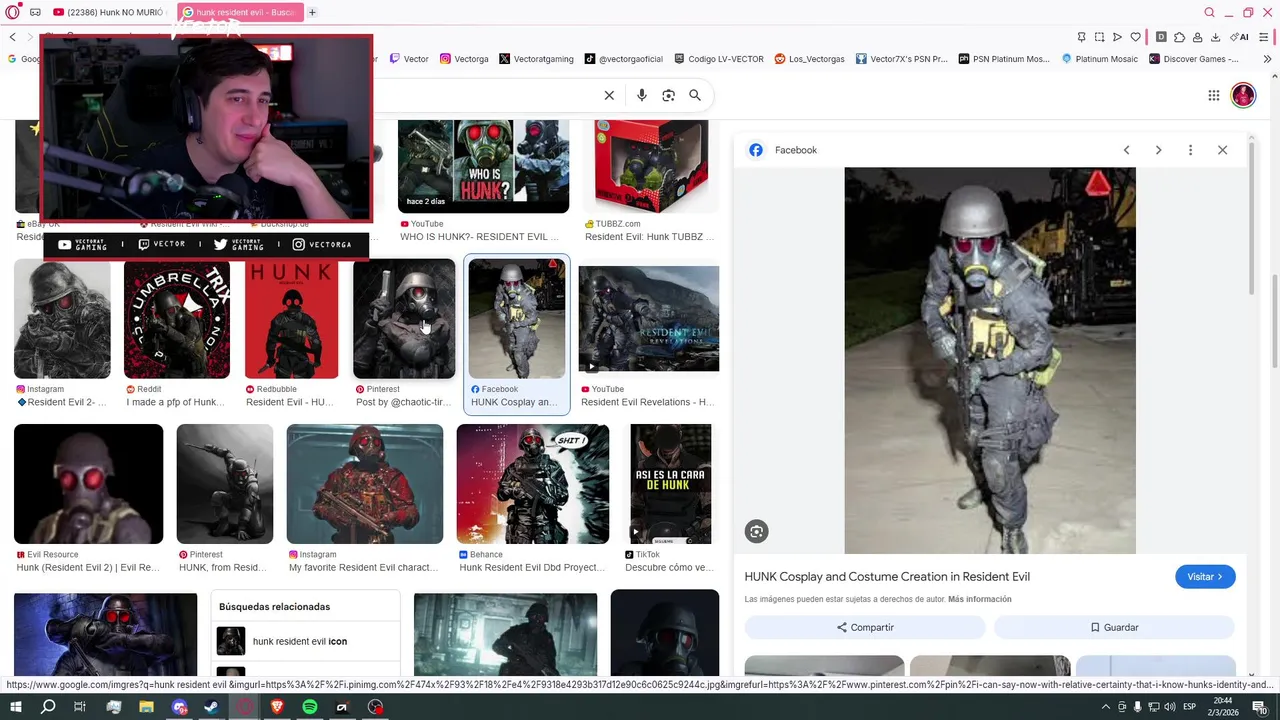This screenshot has width=1280, height=720.
Task: Open the Discover Games bookmark
Action: click(x=1194, y=59)
